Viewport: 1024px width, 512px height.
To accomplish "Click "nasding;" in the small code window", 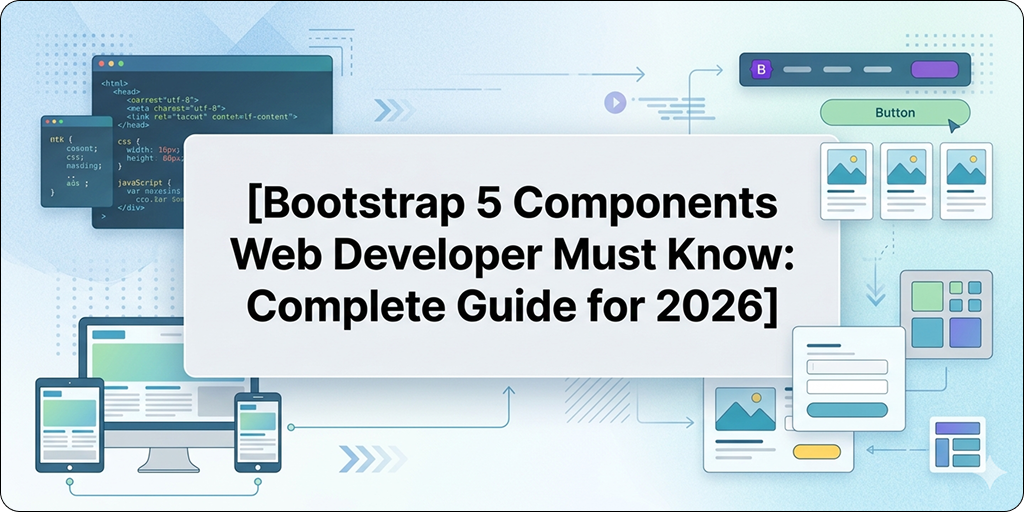I will [x=84, y=165].
